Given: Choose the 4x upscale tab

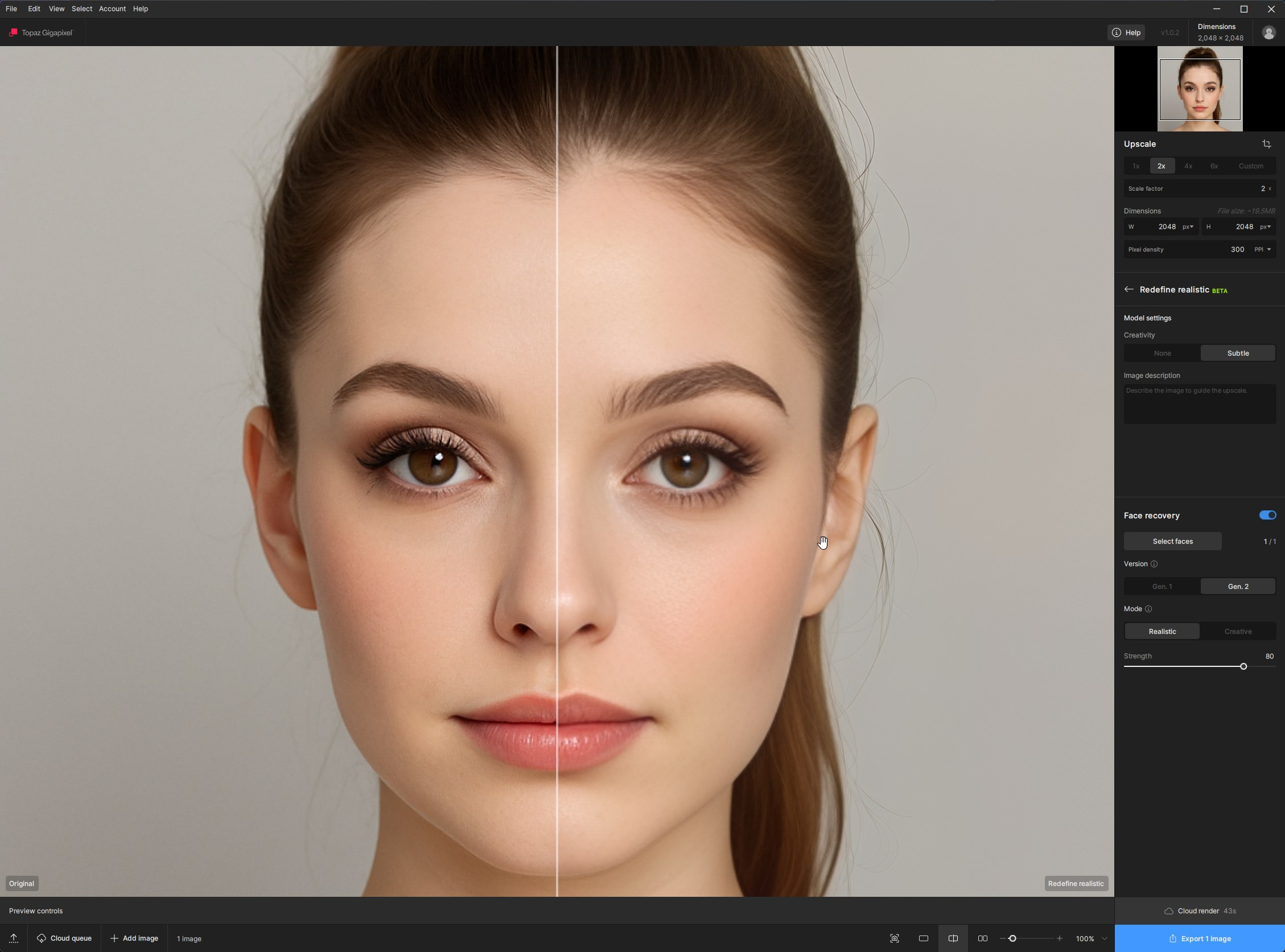Looking at the screenshot, I should 1188,166.
